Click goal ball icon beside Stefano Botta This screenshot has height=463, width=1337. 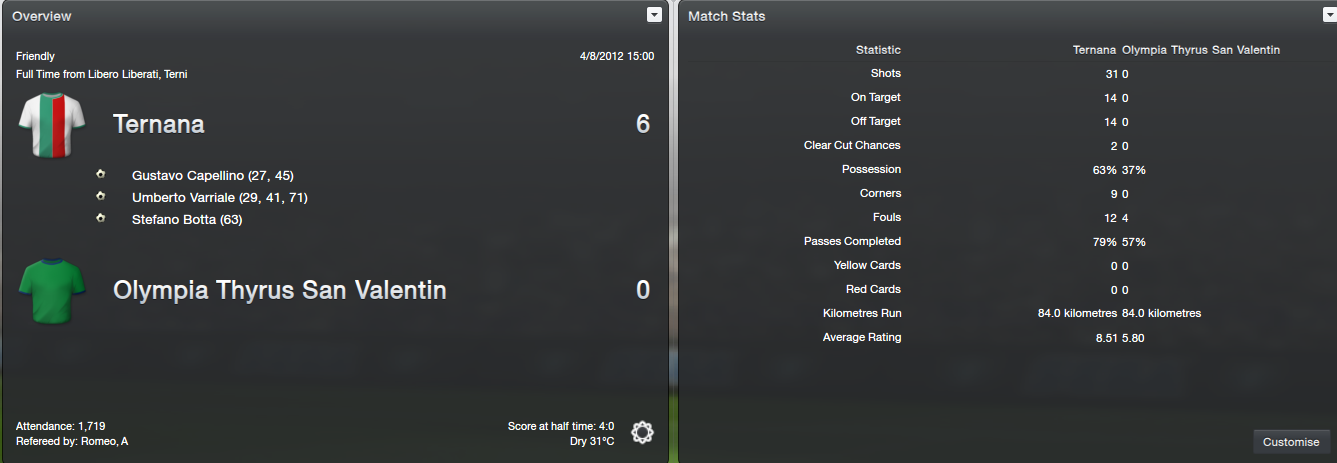100,218
